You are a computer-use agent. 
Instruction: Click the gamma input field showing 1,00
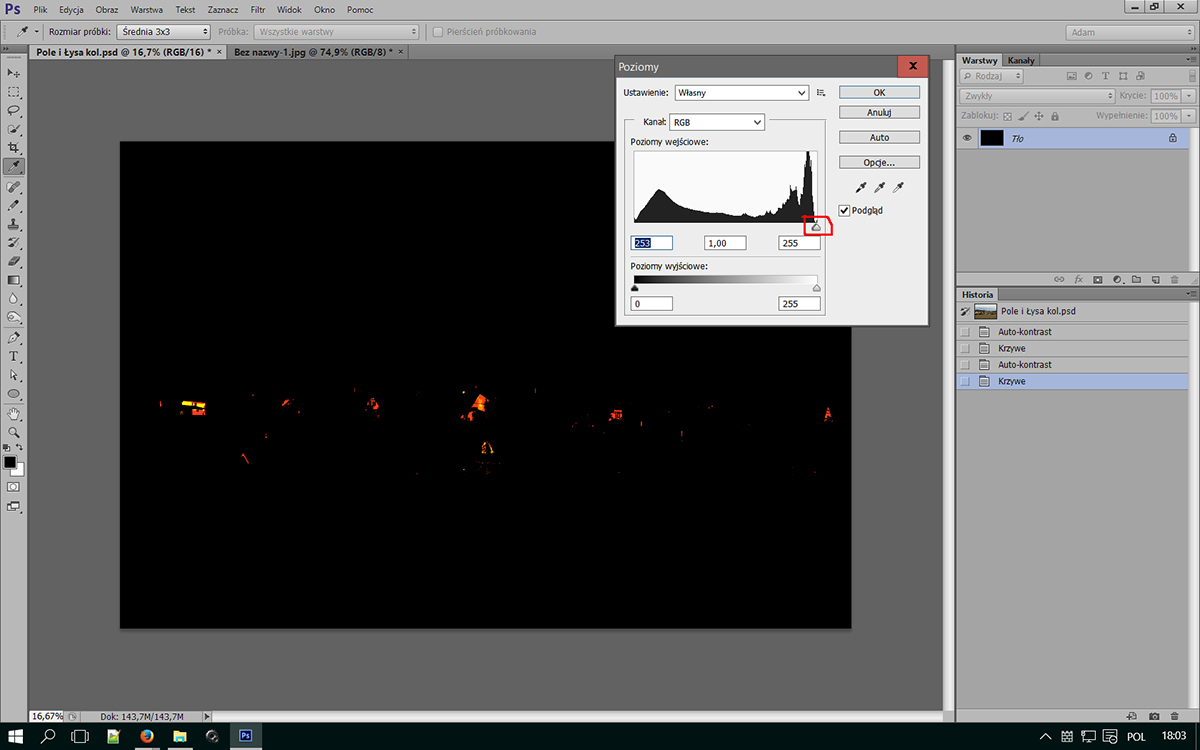click(725, 243)
